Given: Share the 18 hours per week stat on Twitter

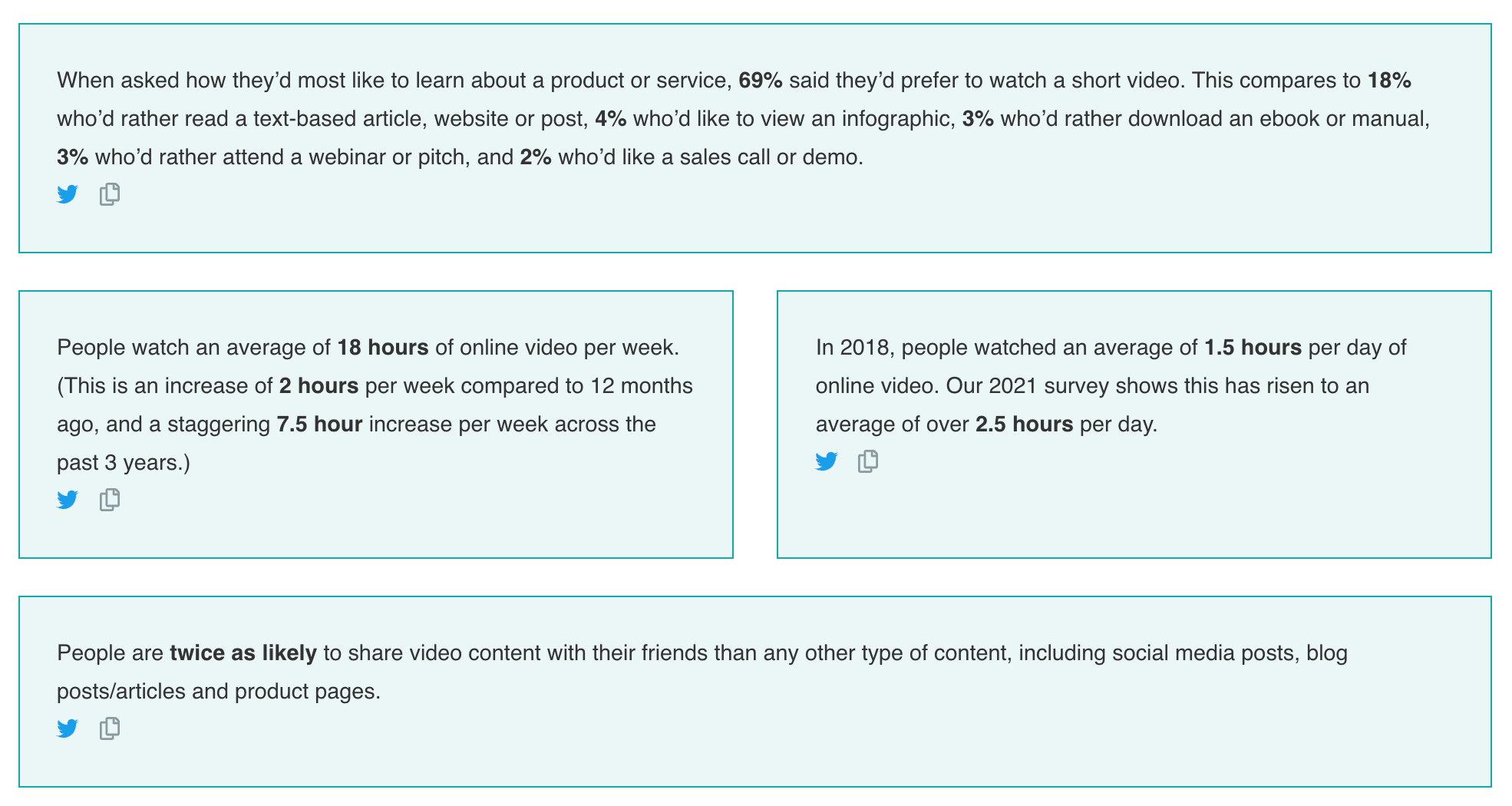Looking at the screenshot, I should pos(68,500).
